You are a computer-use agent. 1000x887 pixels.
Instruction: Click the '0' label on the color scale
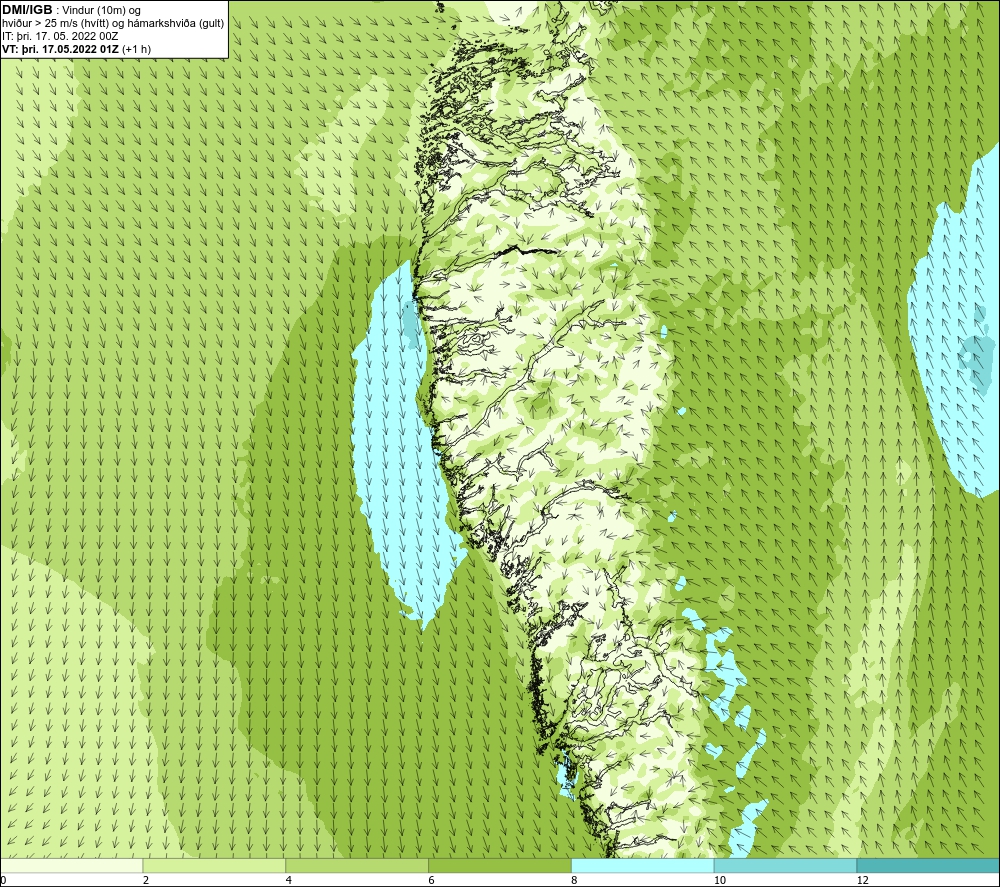pyautogui.click(x=3, y=880)
